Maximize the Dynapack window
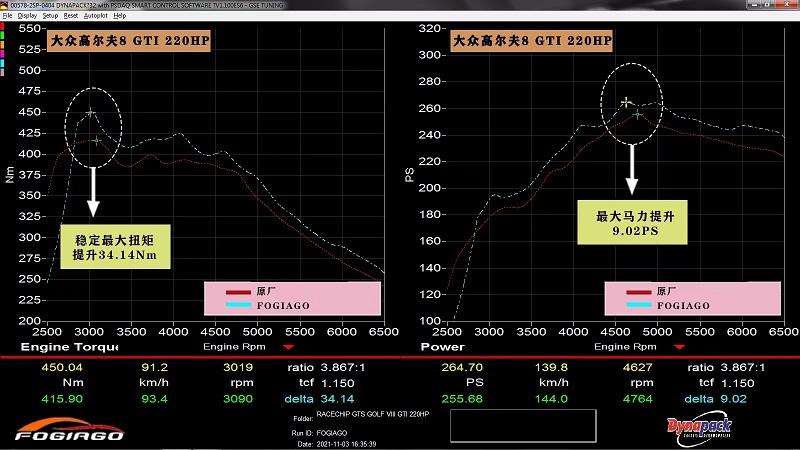Screen dimensions: 800x450 point(767,5)
